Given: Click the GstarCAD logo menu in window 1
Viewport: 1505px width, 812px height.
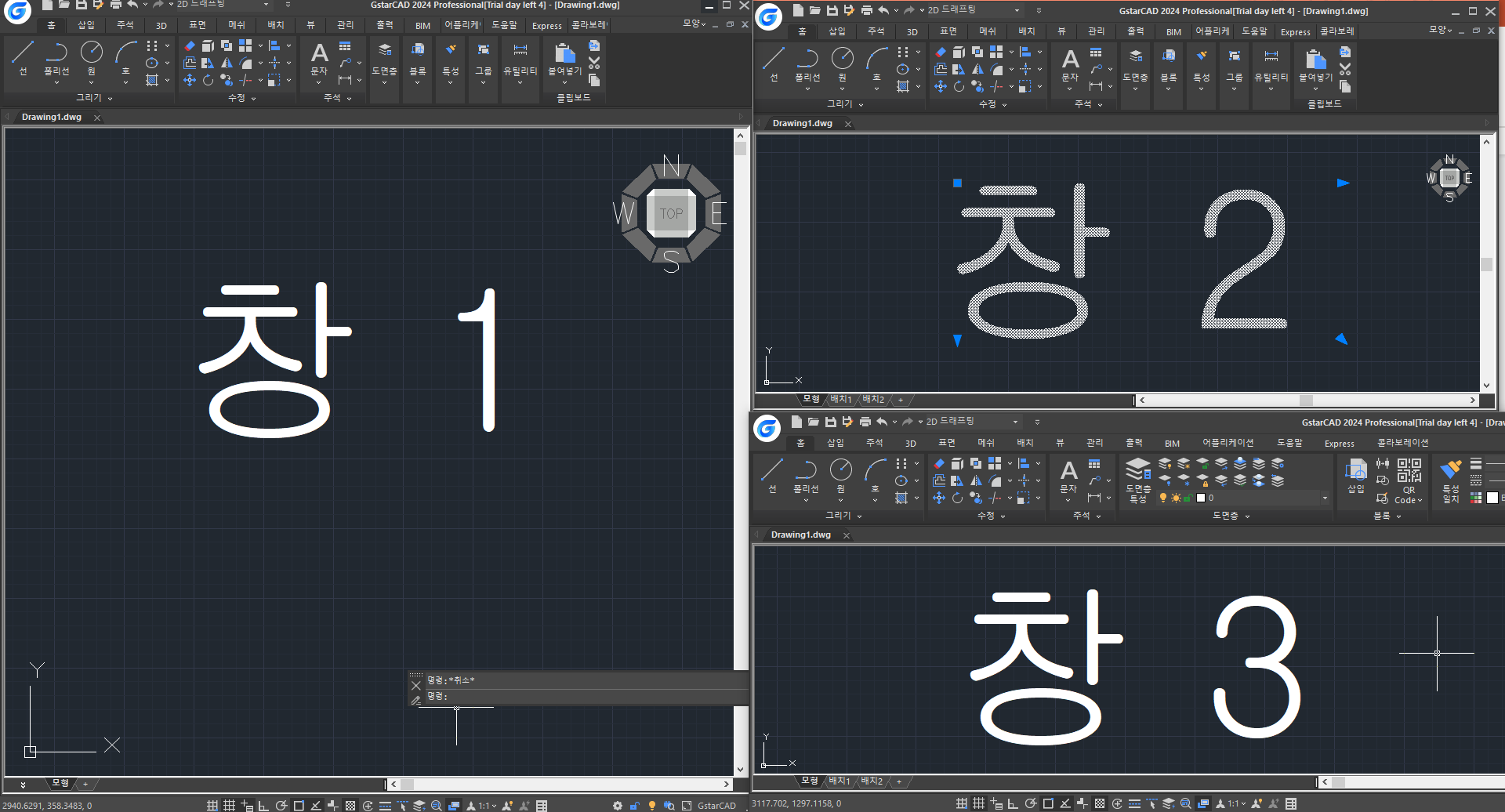Looking at the screenshot, I should (17, 11).
